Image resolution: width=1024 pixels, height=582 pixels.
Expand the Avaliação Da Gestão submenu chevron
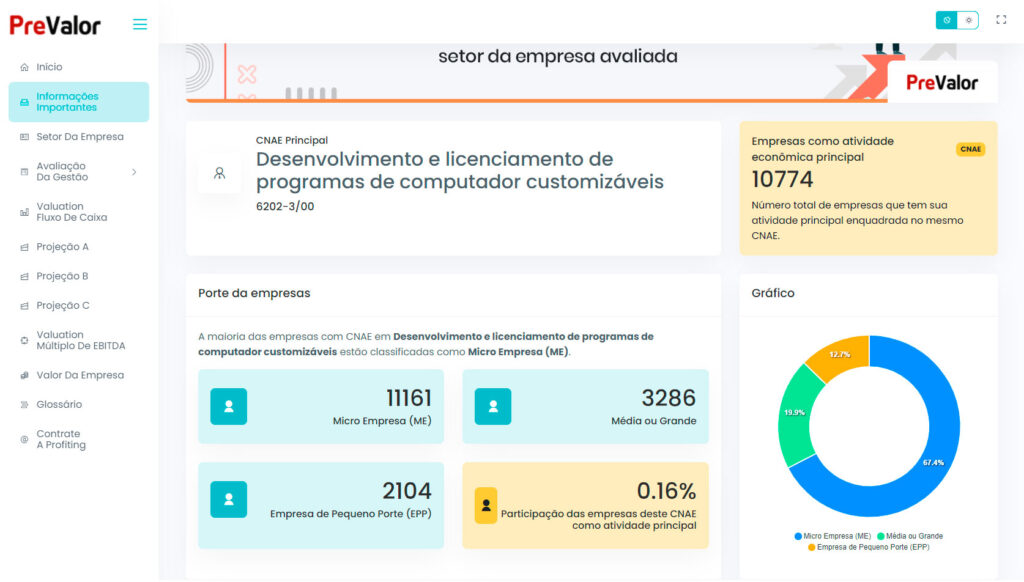[x=134, y=172]
